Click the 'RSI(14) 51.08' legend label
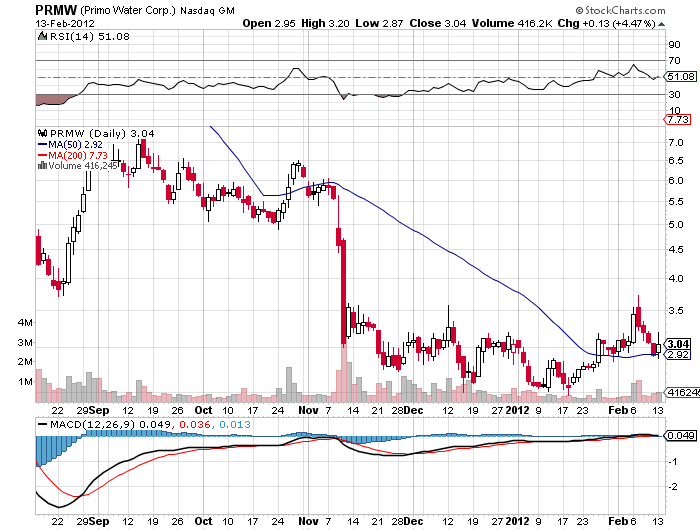 89,36
